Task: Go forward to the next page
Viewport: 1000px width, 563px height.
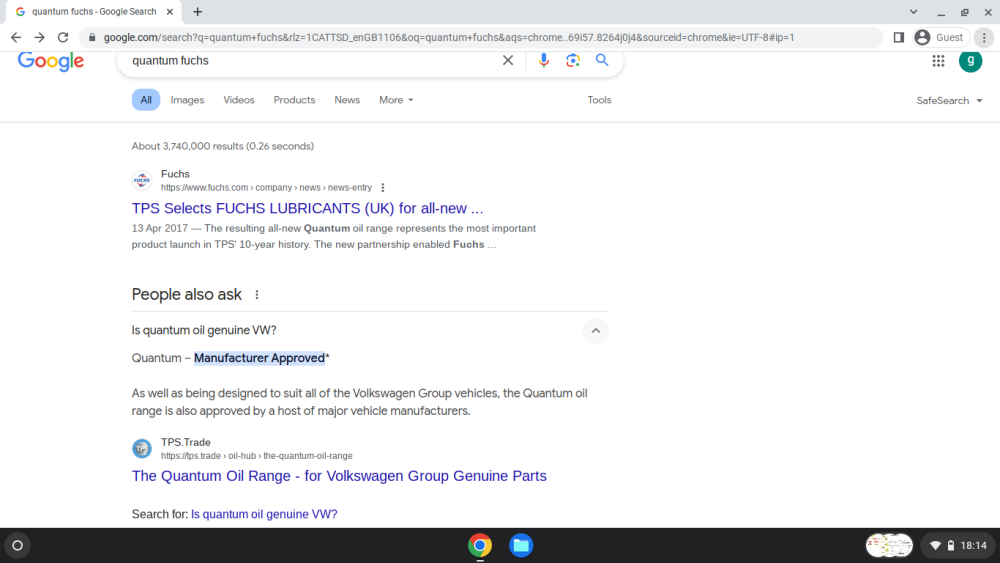Action: 40,38
